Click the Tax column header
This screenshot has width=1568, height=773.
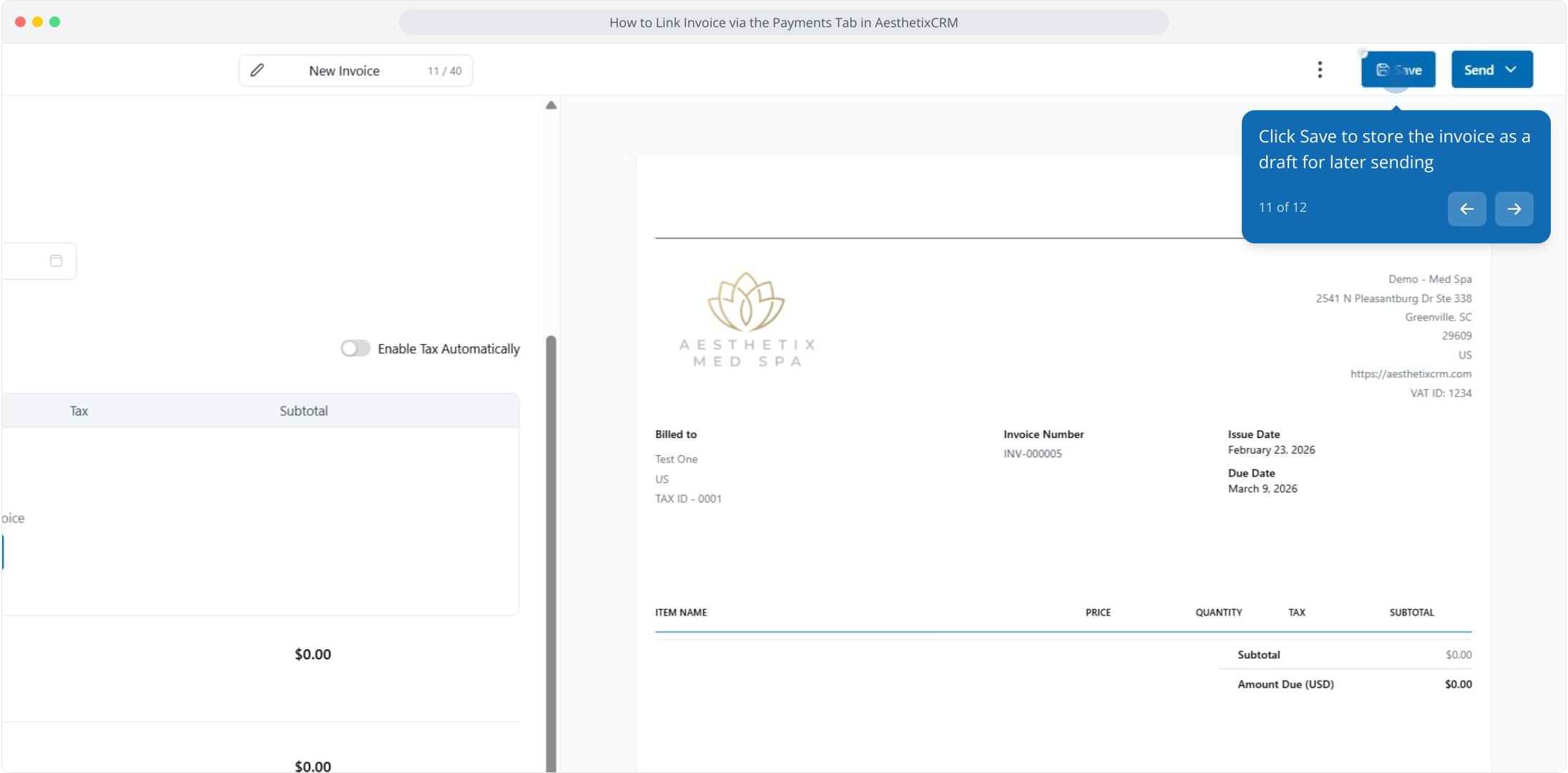click(79, 411)
